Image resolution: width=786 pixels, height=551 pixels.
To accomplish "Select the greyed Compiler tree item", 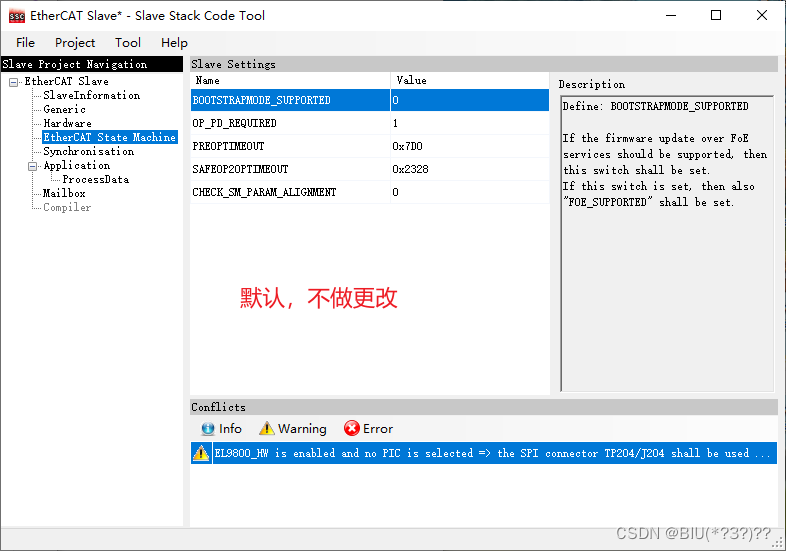I will 67,208.
